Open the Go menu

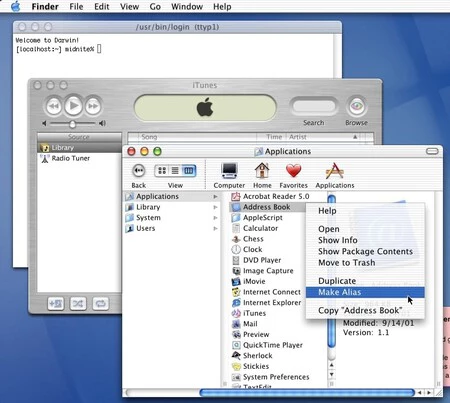pos(155,6)
